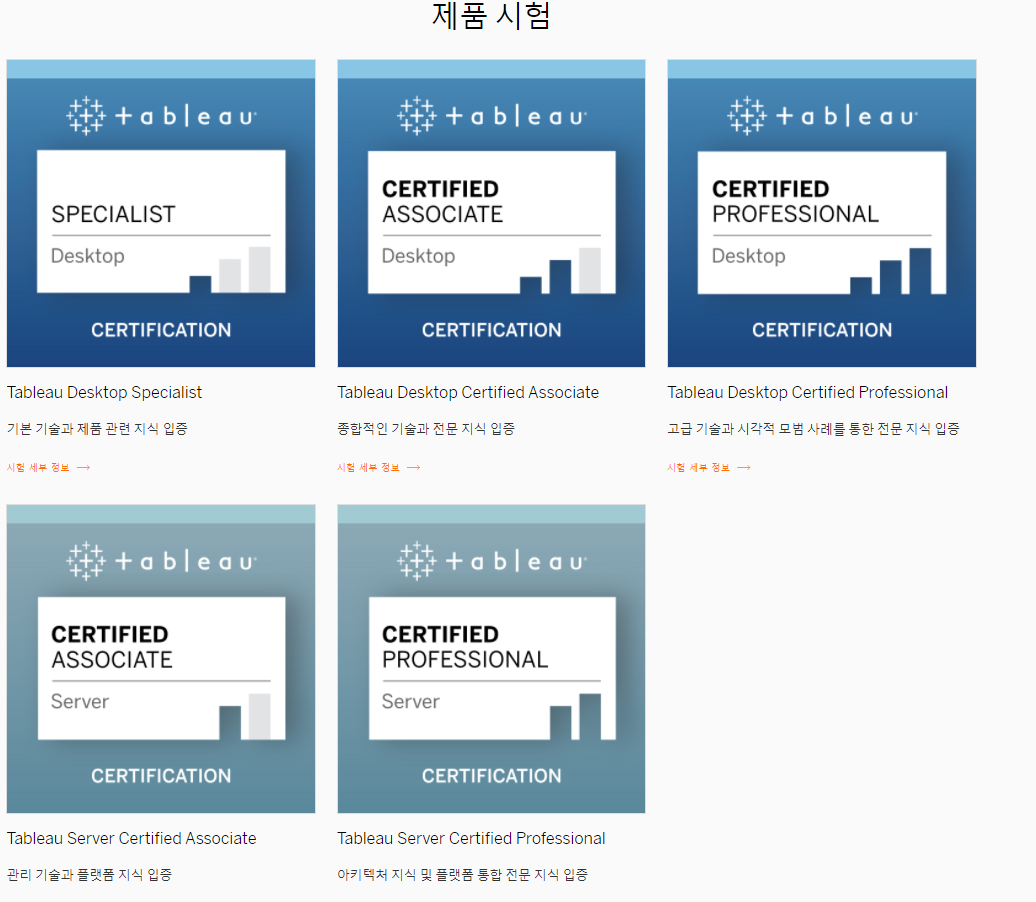
Task: Click the Tableau Desktop Certified Professional title
Action: click(x=807, y=393)
